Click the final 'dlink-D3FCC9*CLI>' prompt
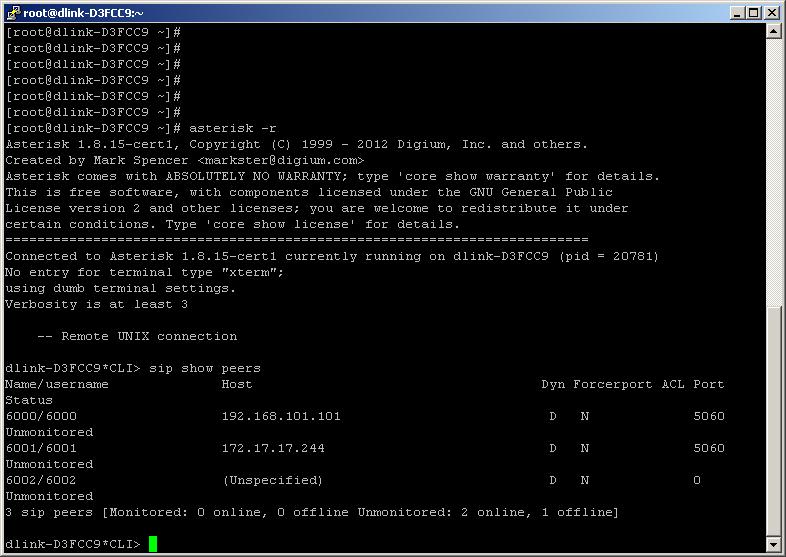 point(73,544)
